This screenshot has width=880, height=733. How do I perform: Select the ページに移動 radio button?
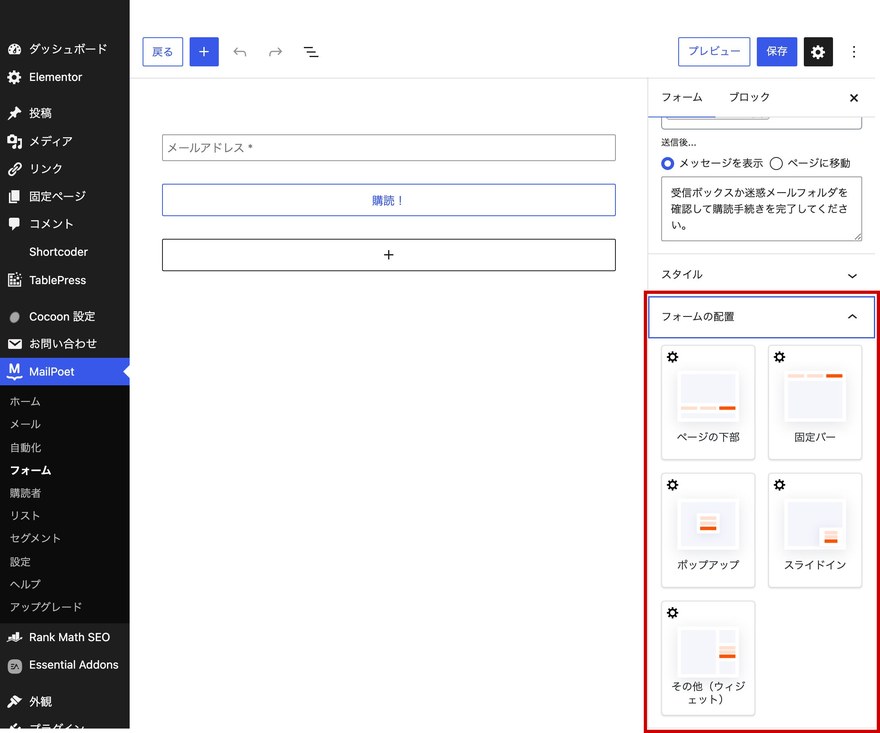tap(776, 163)
